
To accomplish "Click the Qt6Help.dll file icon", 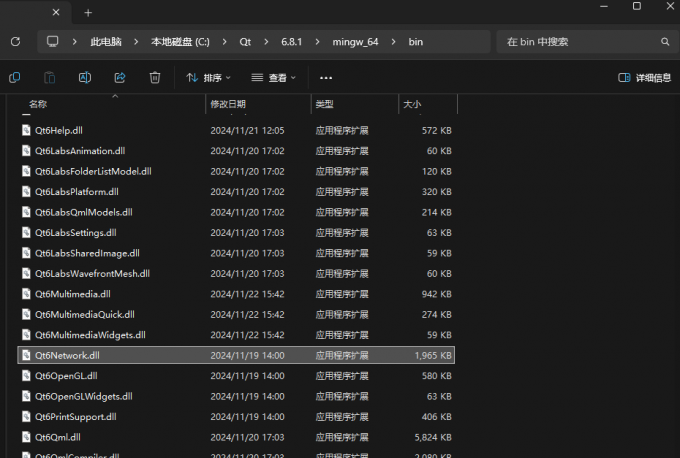I will (27, 130).
